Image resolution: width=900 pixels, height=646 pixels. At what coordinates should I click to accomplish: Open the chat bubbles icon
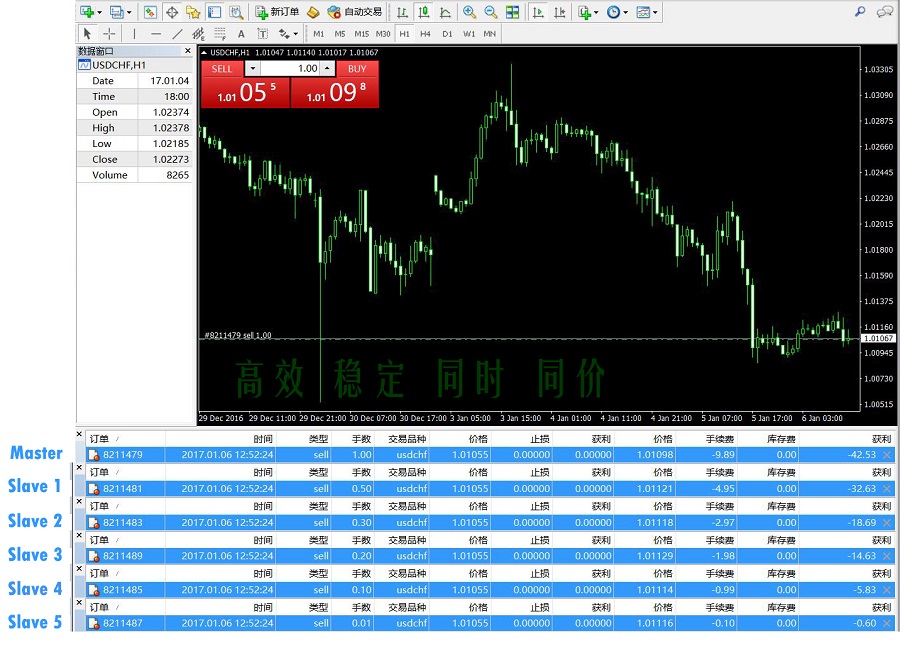pyautogui.click(x=885, y=12)
